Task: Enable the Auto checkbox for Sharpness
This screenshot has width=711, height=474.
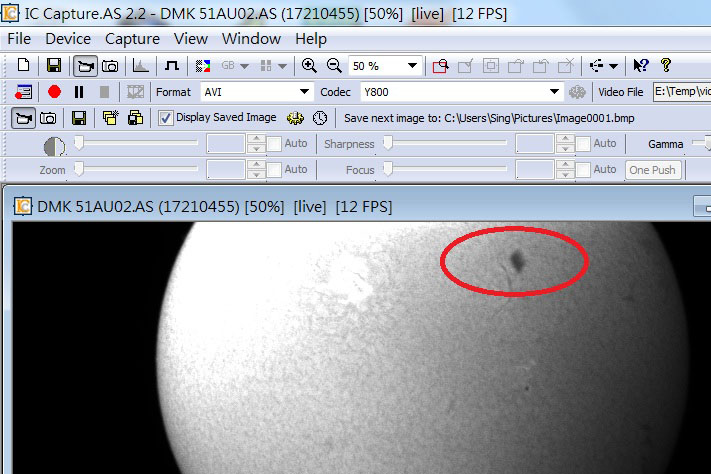Action: [x=581, y=144]
